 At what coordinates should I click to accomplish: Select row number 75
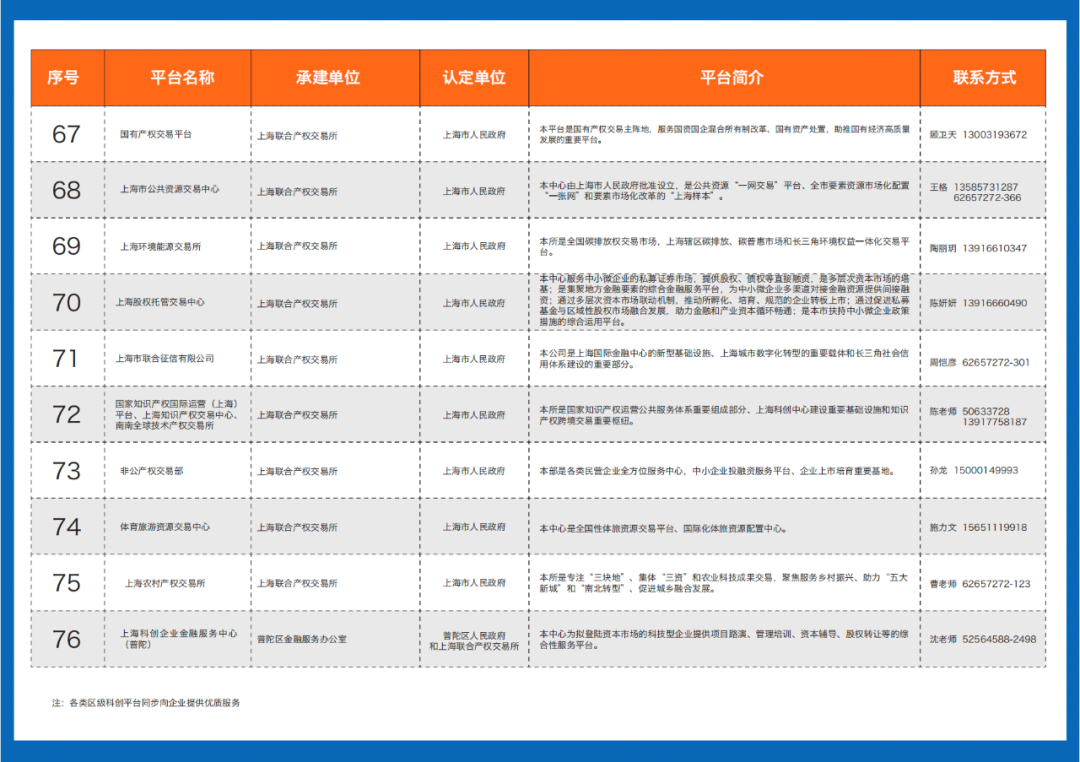[x=66, y=583]
